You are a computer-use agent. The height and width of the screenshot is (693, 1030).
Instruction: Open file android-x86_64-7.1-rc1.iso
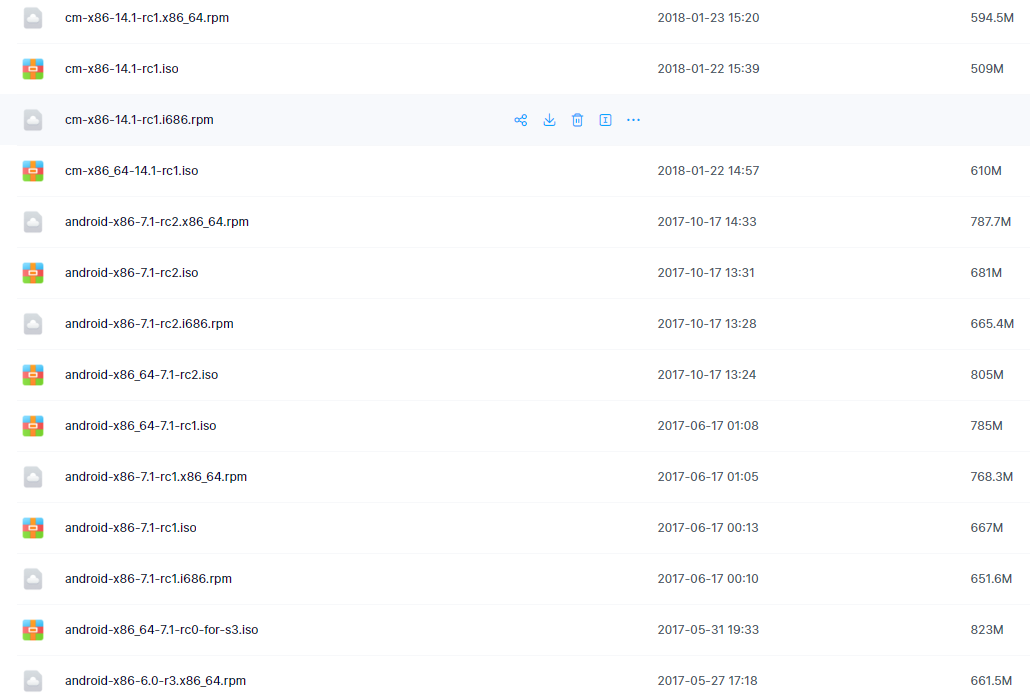pos(141,426)
